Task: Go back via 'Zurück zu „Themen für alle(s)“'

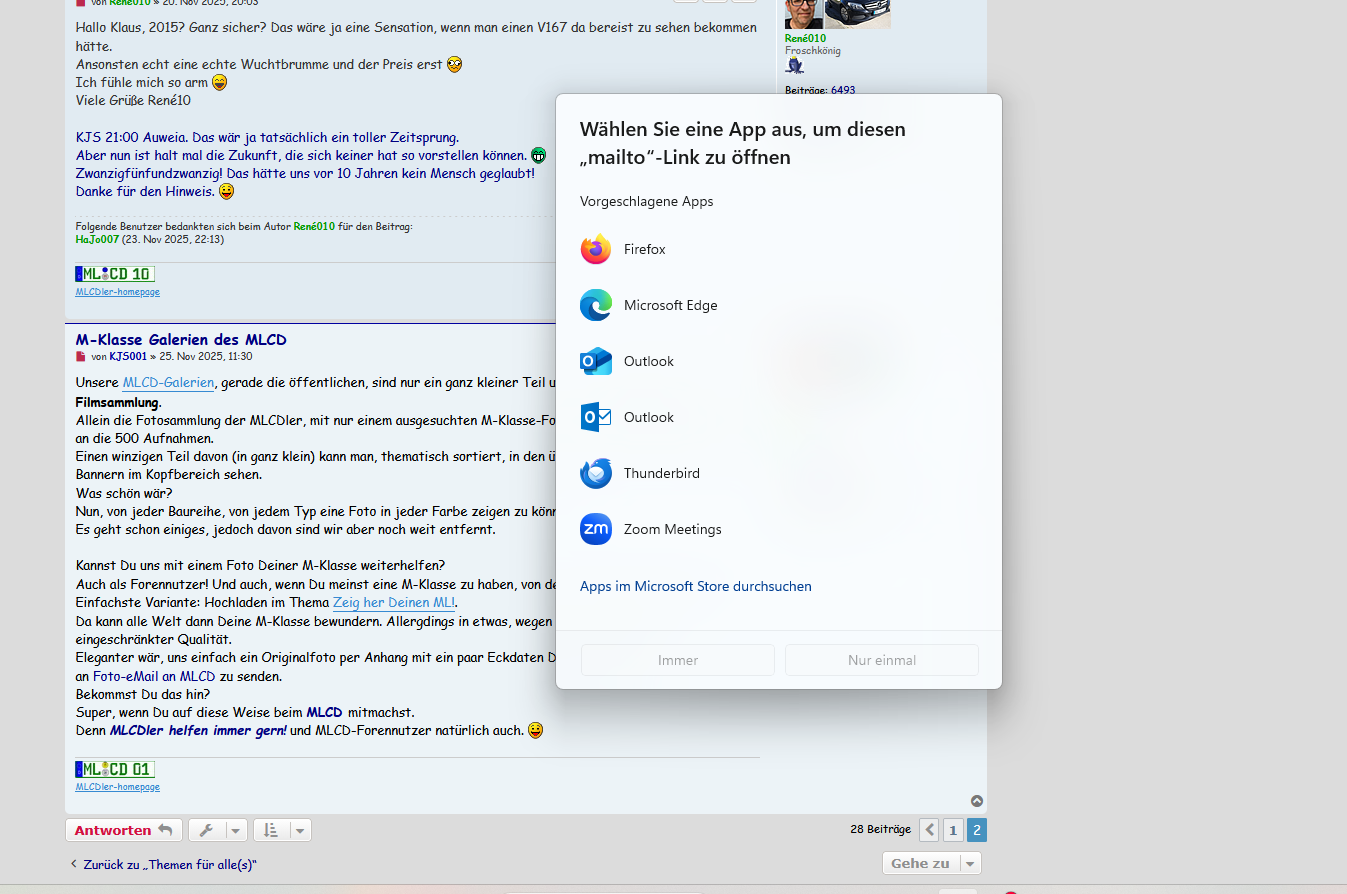Action: (163, 864)
